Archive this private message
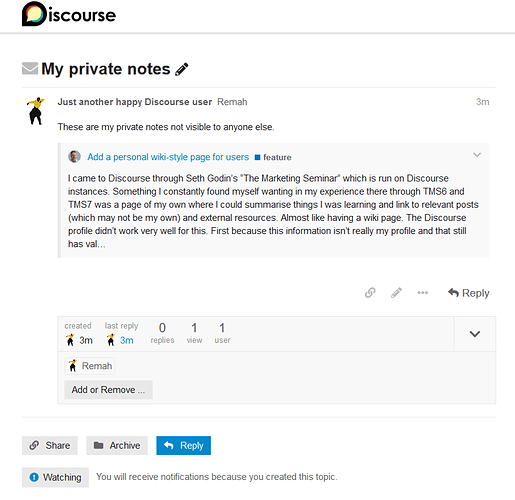 point(117,445)
